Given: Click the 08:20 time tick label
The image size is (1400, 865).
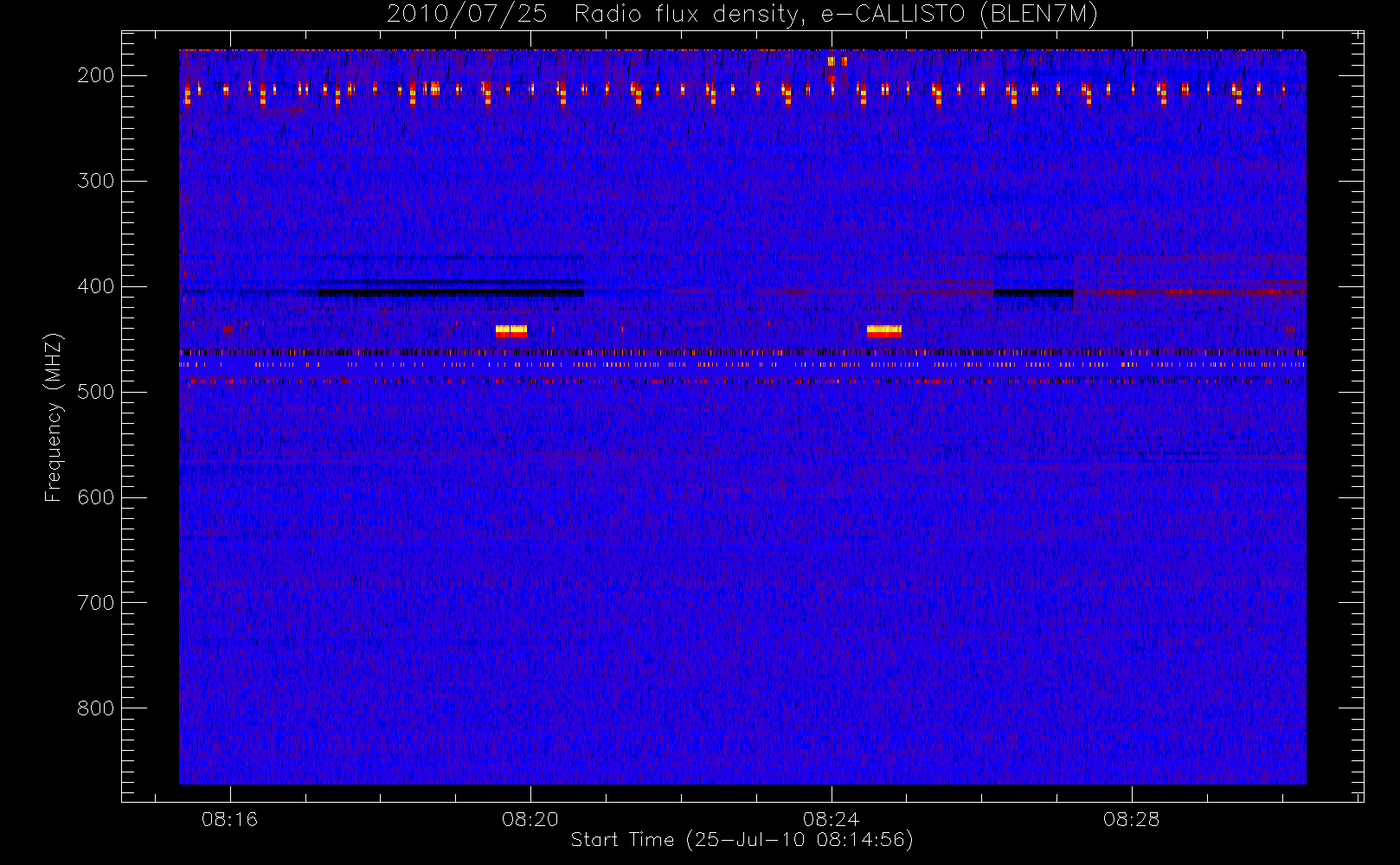Looking at the screenshot, I should pyautogui.click(x=530, y=819).
